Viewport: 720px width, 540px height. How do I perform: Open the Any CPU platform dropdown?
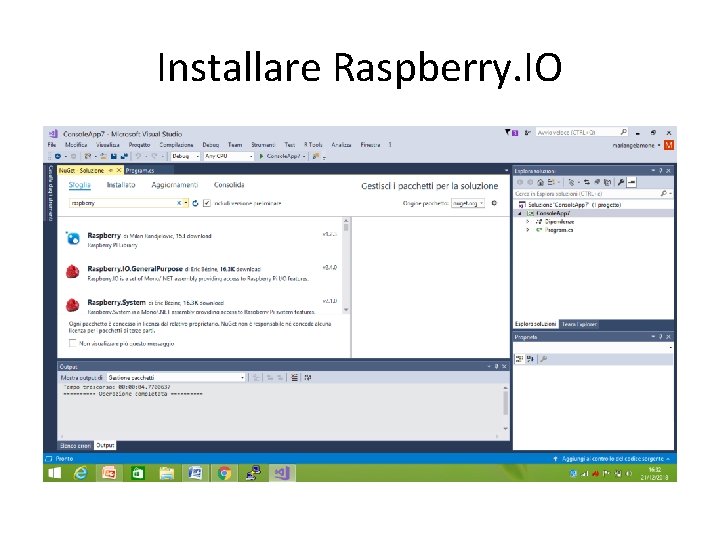pos(229,157)
